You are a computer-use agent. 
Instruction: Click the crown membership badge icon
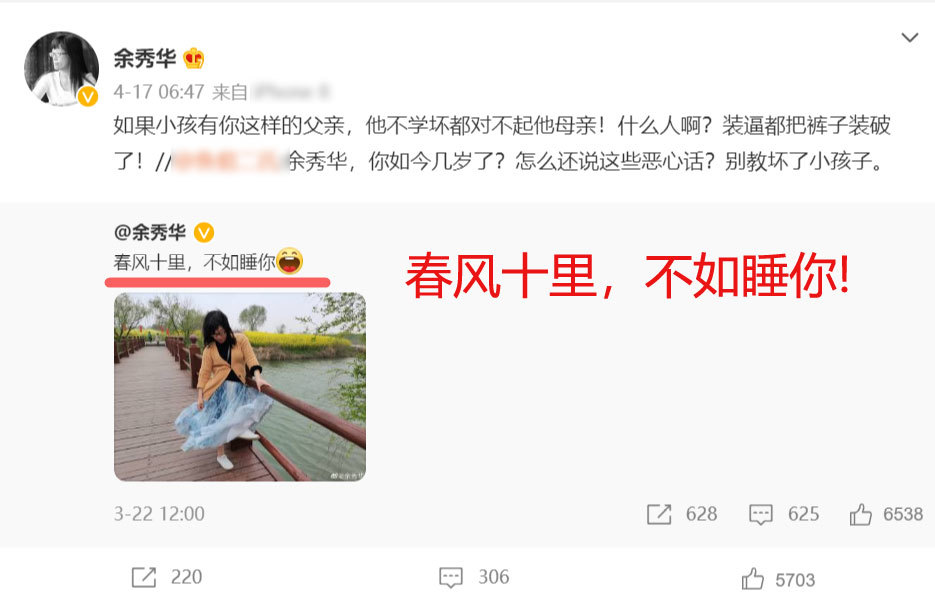pyautogui.click(x=194, y=58)
